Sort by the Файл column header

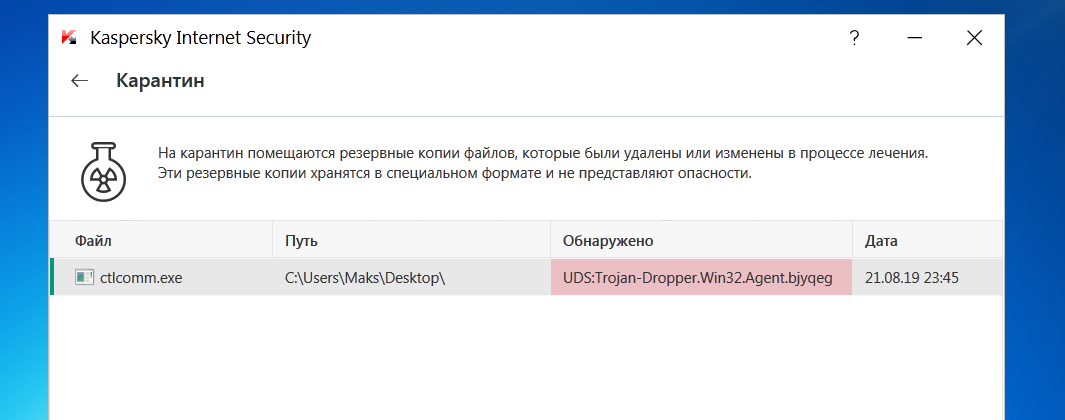162,241
